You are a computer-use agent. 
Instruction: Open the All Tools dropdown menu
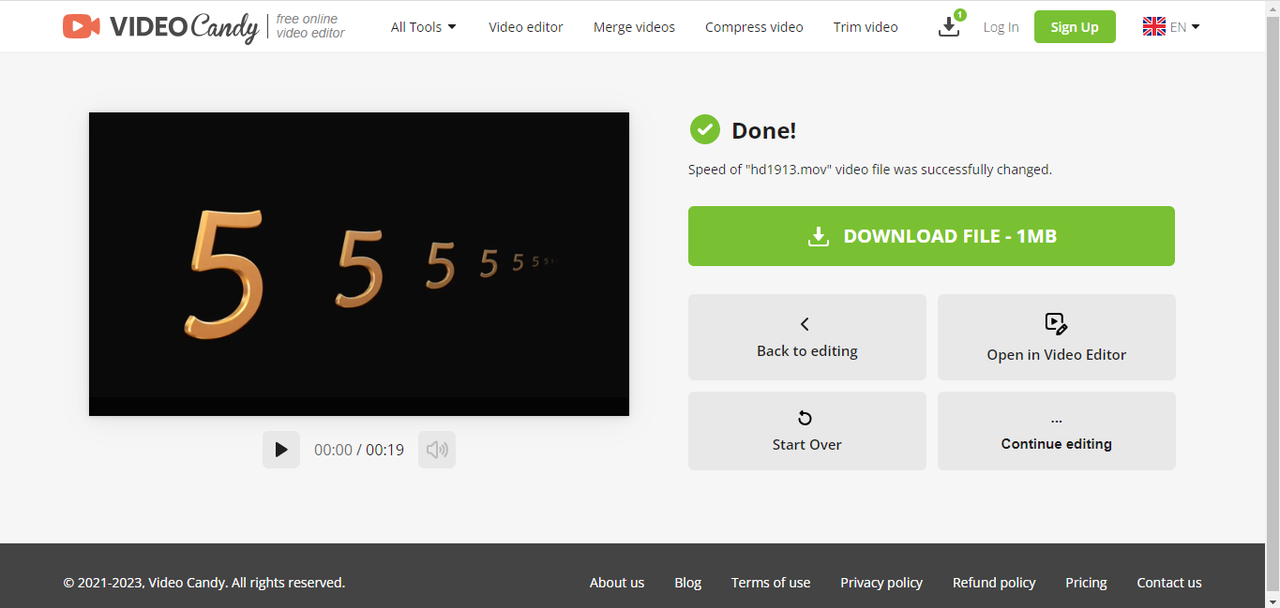[x=423, y=27]
